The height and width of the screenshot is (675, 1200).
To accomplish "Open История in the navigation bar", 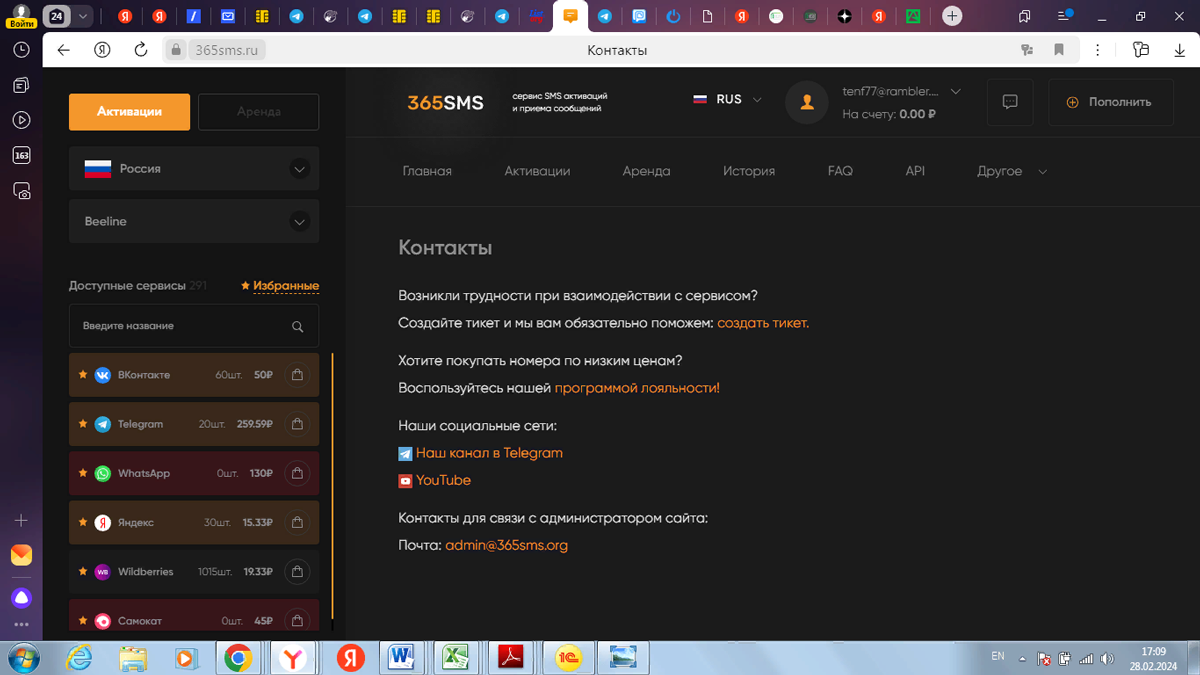I will [749, 171].
